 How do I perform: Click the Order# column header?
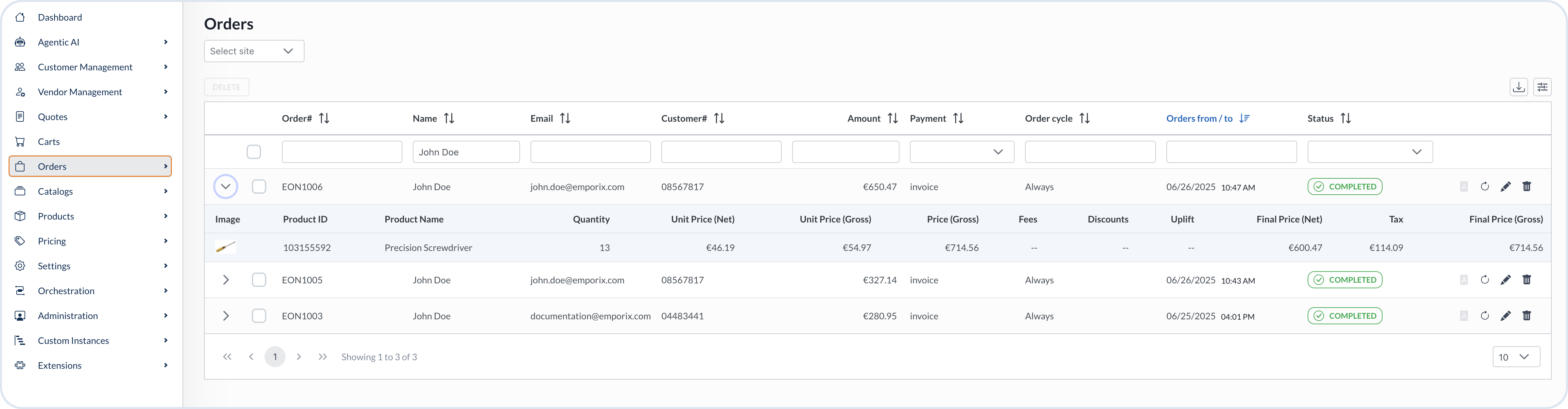click(x=297, y=118)
